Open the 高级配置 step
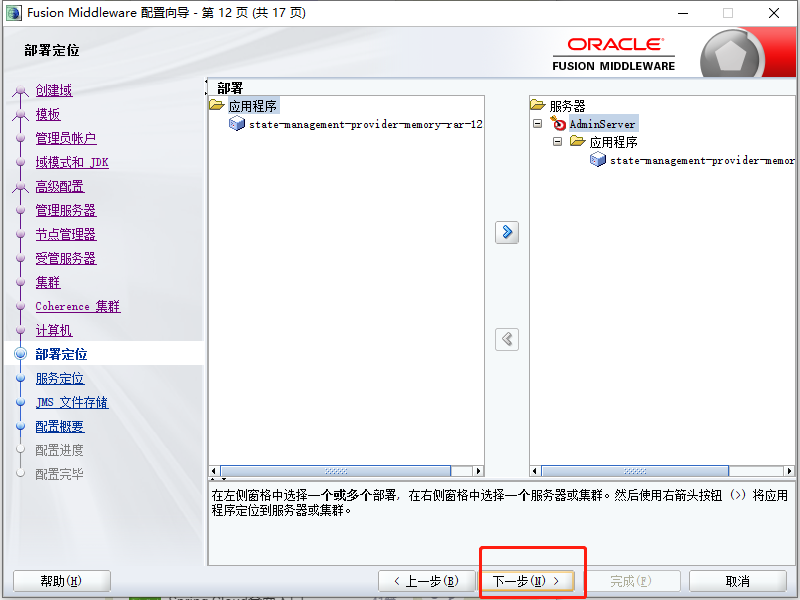800x600 pixels. 60,186
